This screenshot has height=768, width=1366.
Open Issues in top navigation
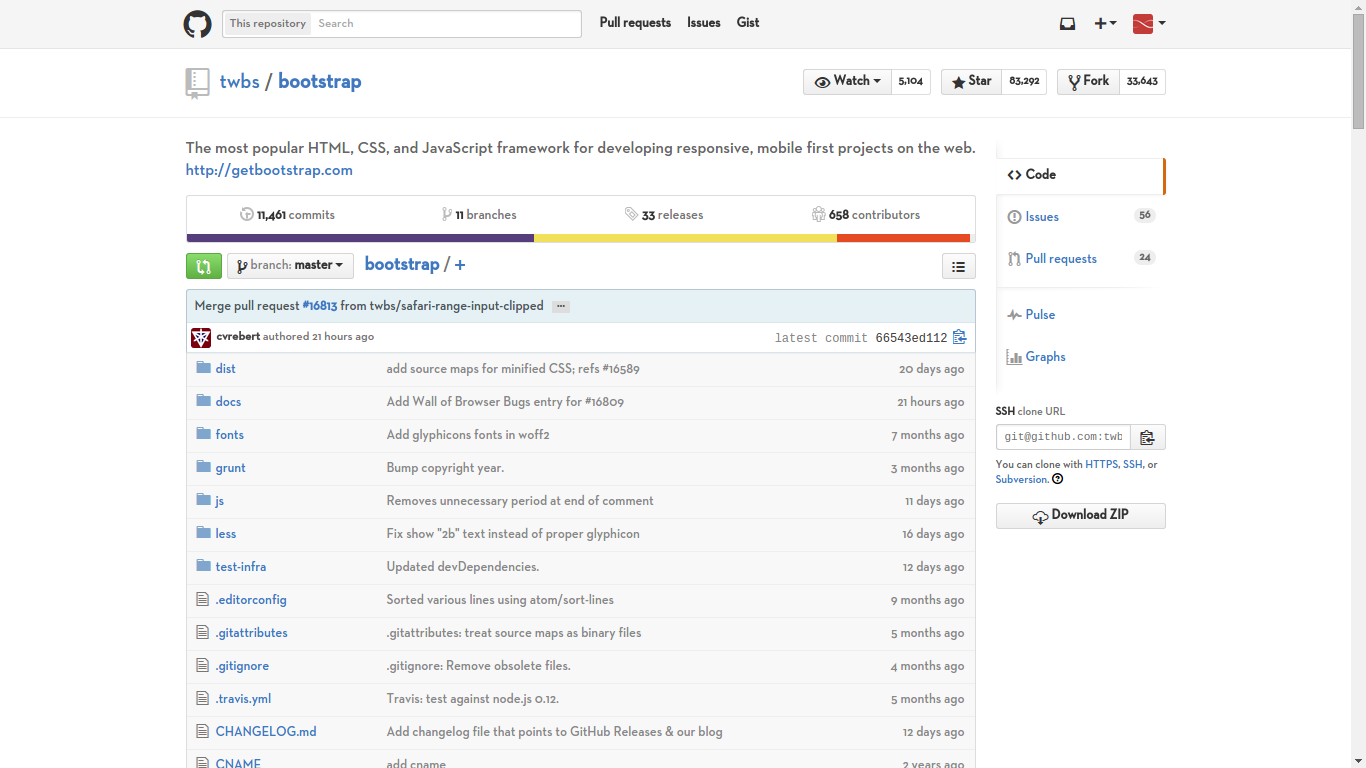[x=704, y=23]
